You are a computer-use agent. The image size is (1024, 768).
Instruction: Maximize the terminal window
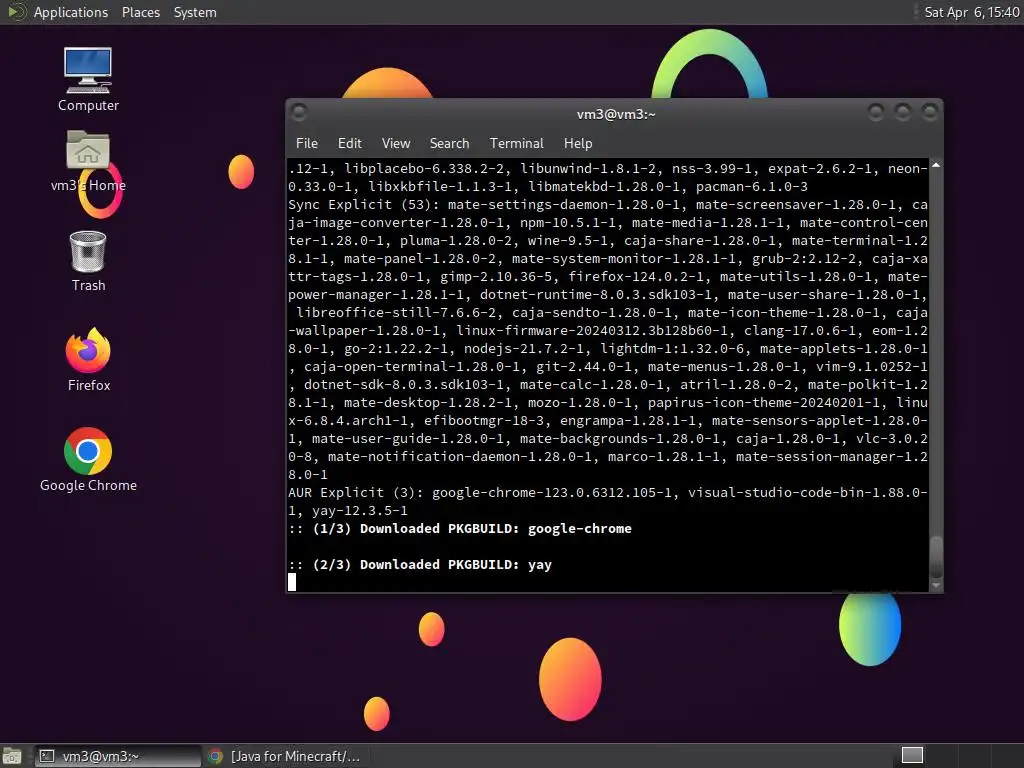[x=903, y=112]
